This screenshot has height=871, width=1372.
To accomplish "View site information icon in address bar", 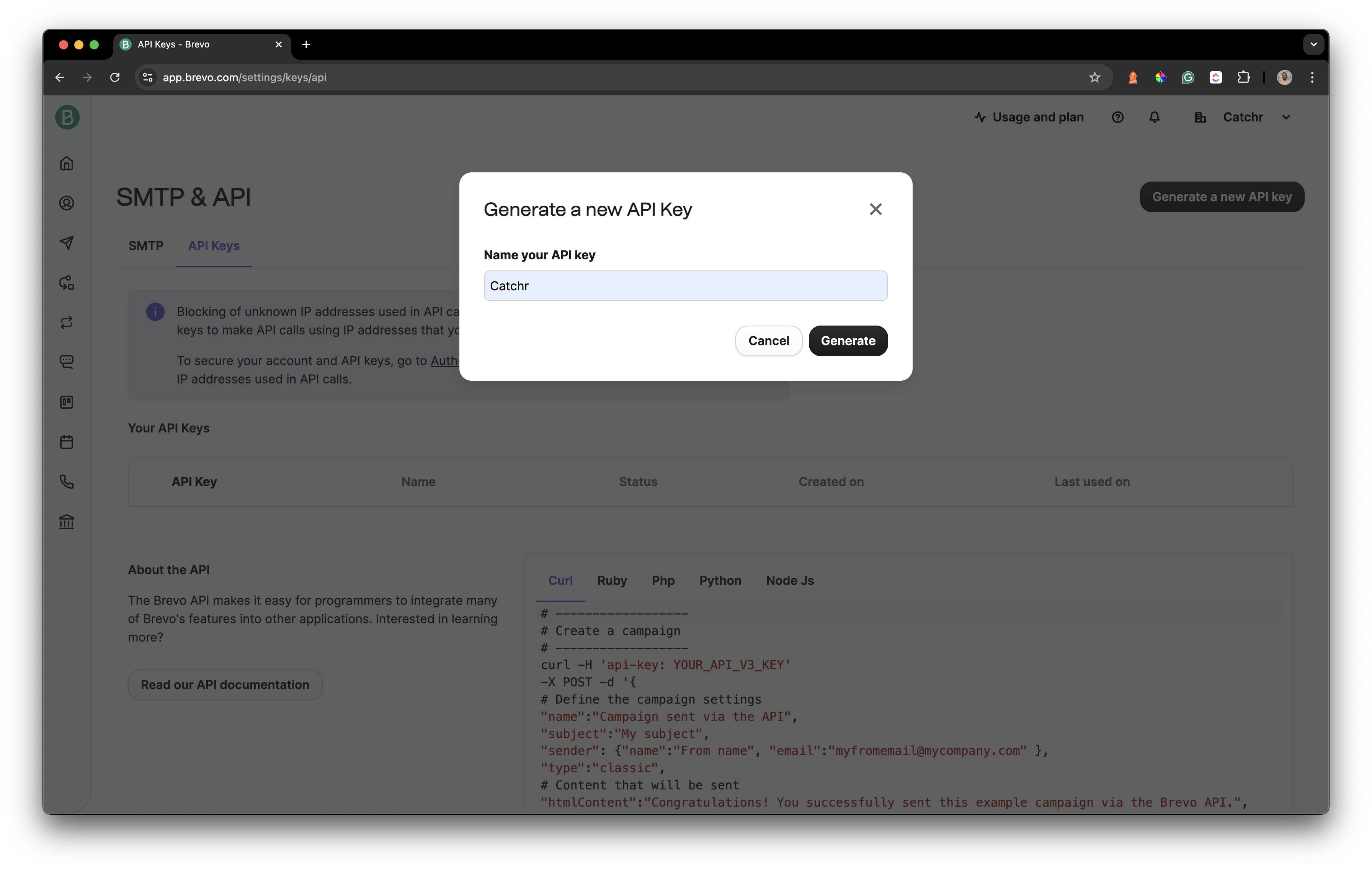I will tap(147, 77).
